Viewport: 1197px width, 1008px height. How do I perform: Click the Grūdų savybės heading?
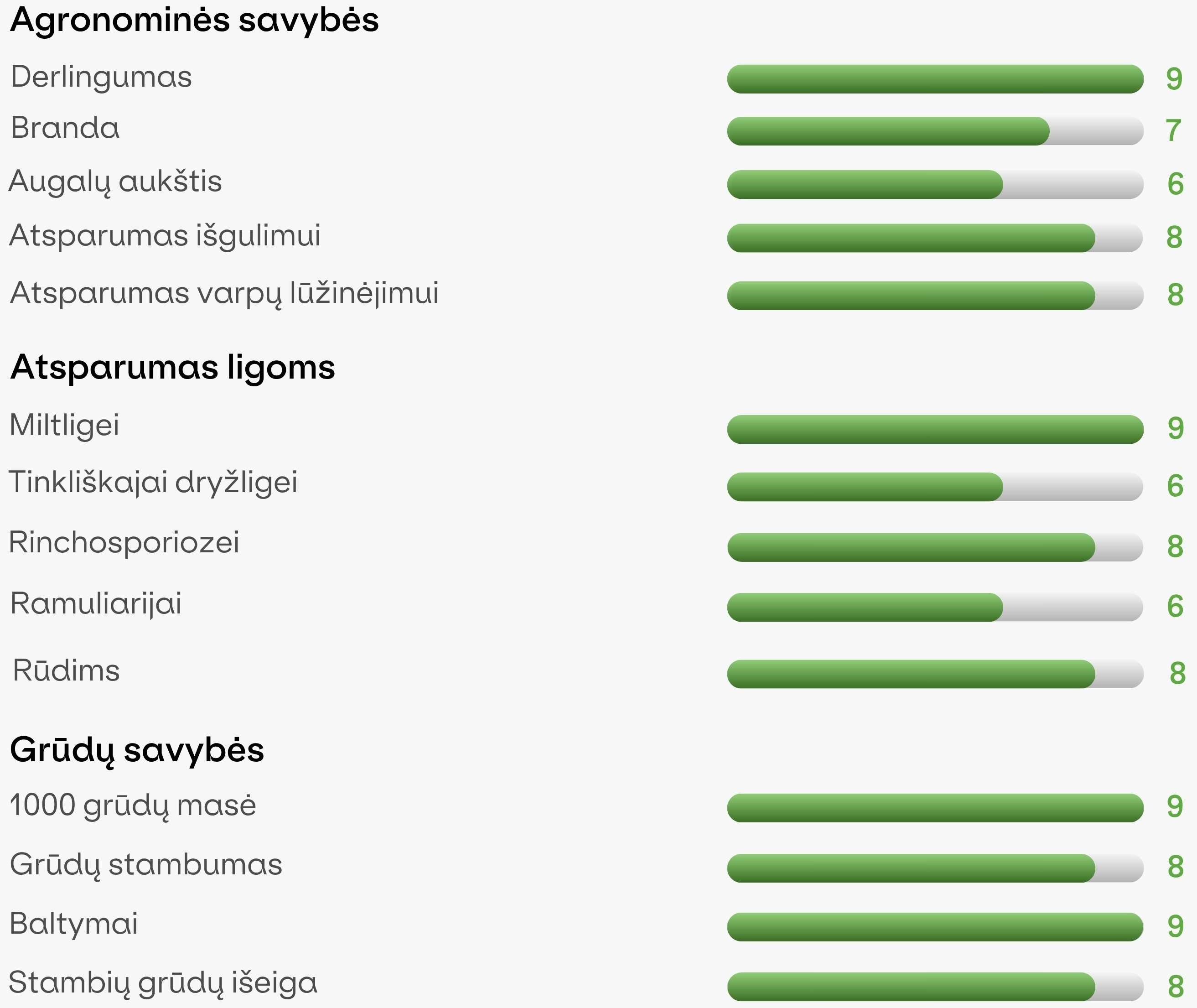point(137,750)
